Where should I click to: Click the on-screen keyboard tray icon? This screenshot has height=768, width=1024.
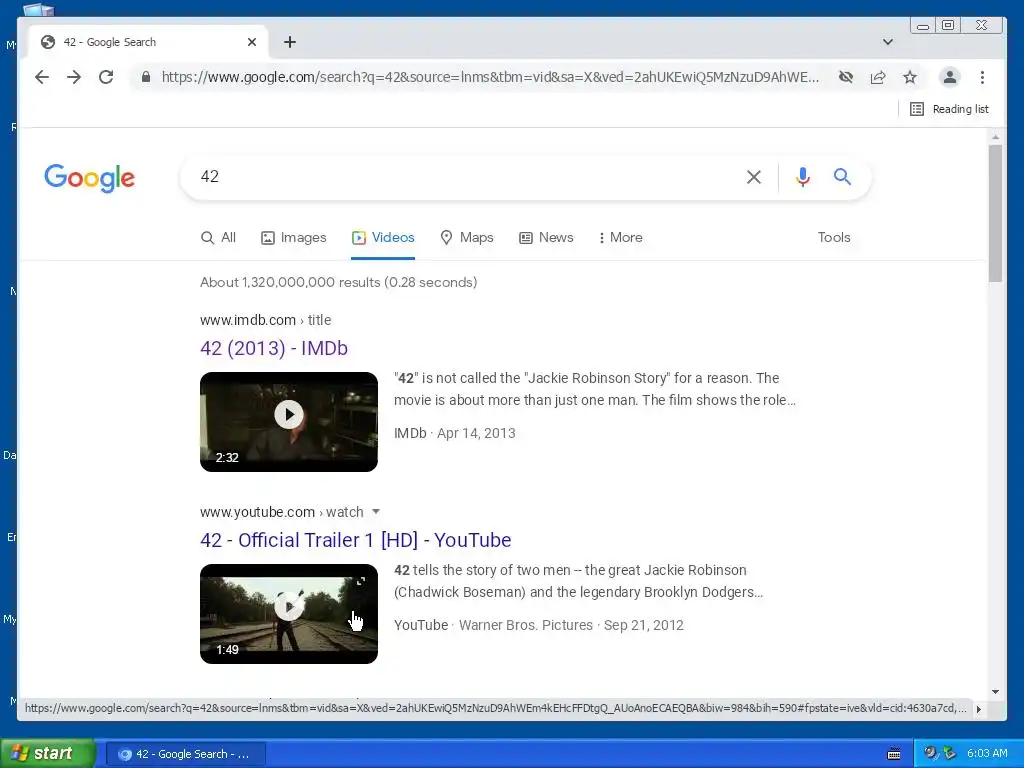tap(894, 754)
